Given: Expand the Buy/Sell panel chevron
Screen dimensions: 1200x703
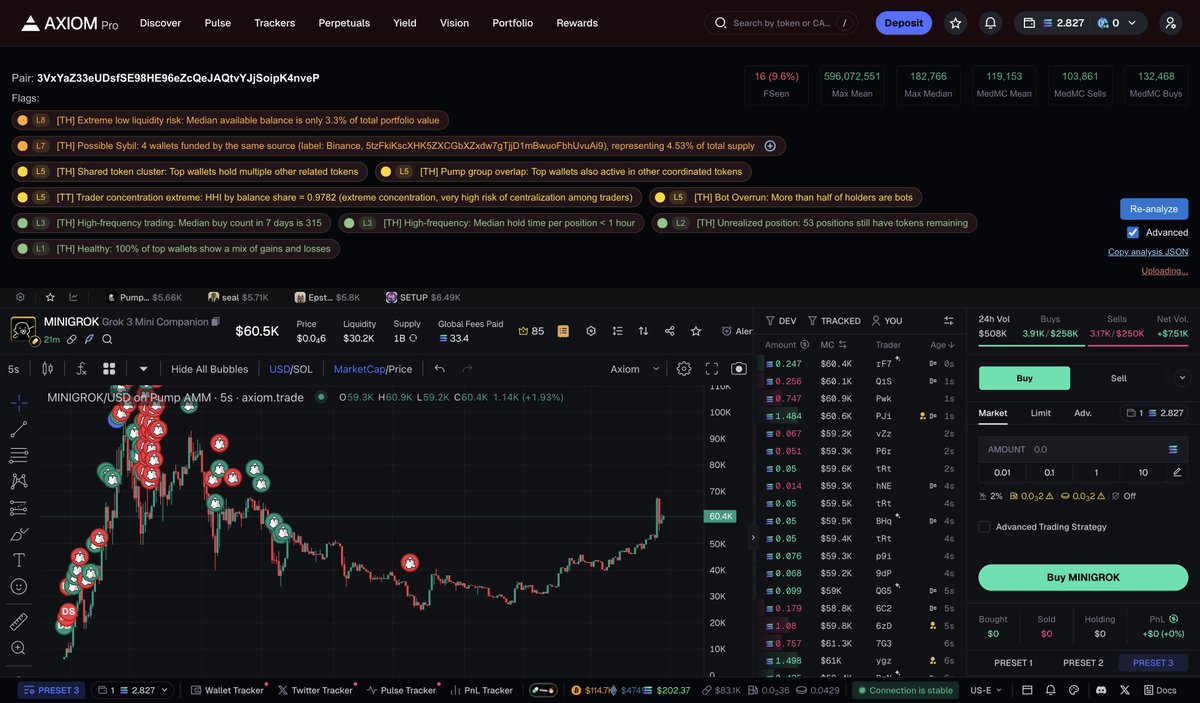Looking at the screenshot, I should [x=1182, y=378].
